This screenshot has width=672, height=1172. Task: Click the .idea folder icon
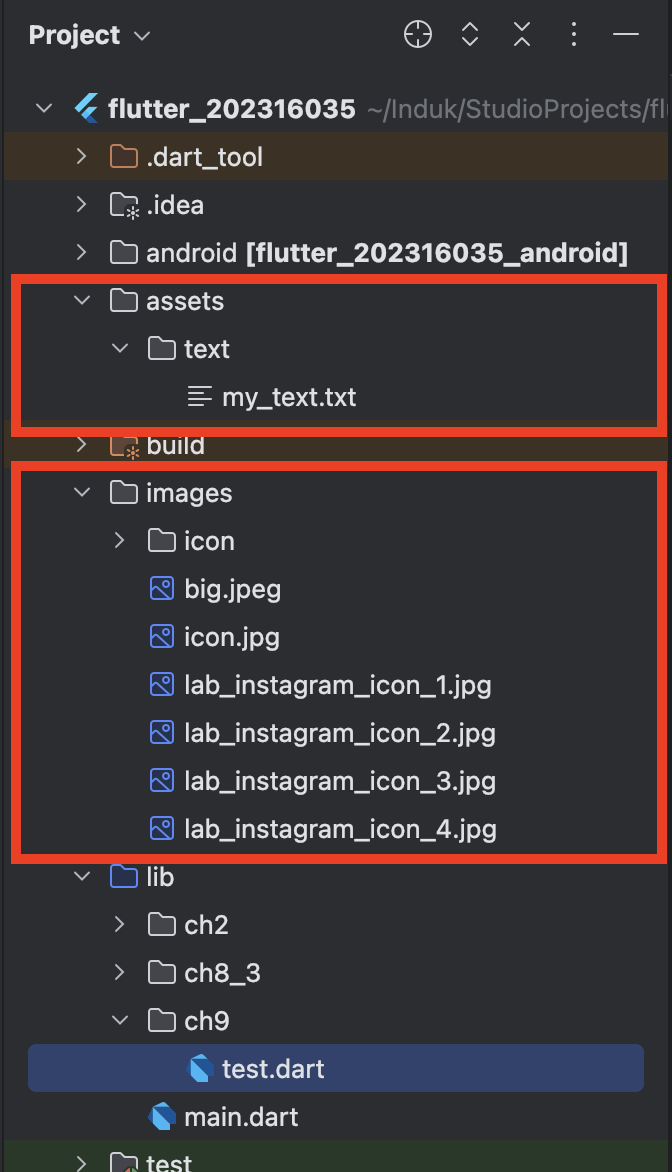(x=122, y=204)
